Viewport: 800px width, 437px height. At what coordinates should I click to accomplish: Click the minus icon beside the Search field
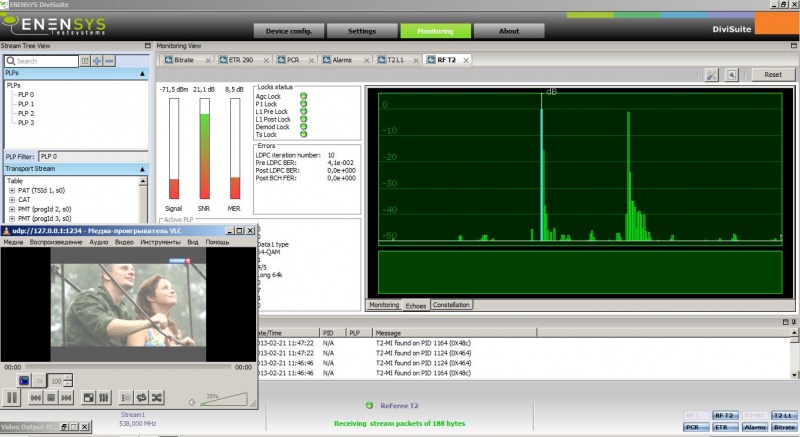[109, 61]
